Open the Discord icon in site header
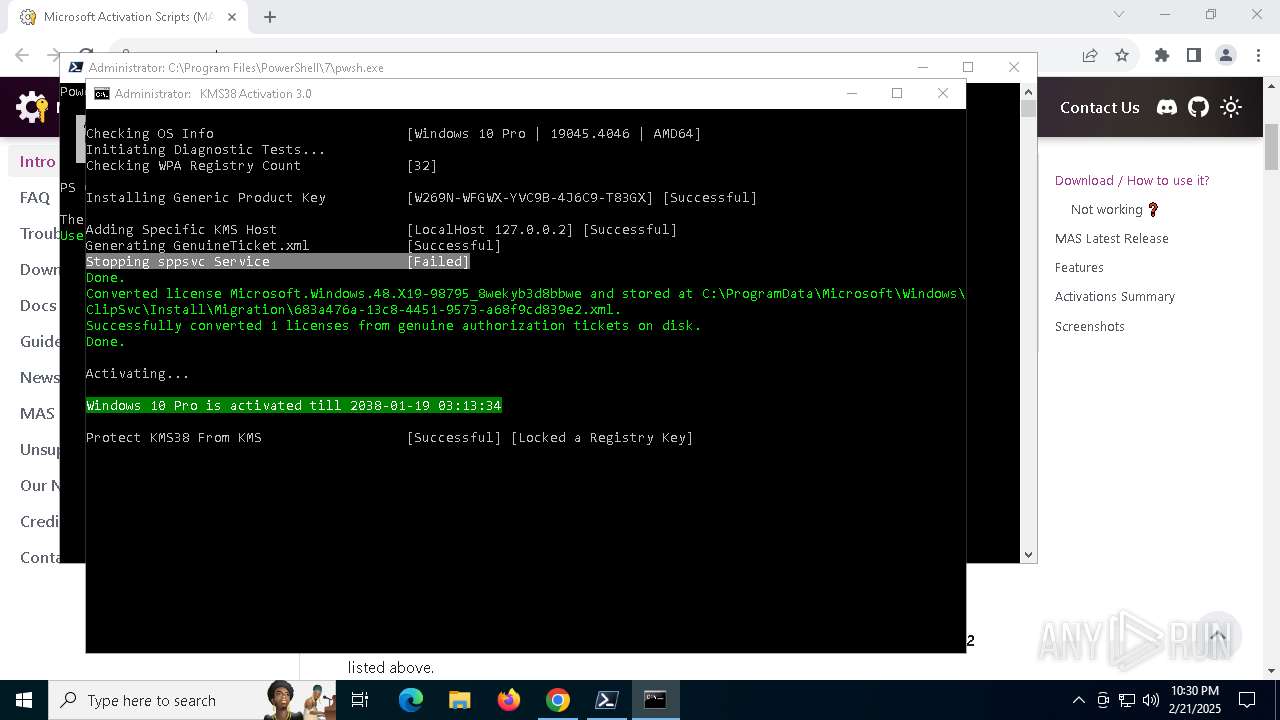The height and width of the screenshot is (720, 1280). coord(1167,107)
